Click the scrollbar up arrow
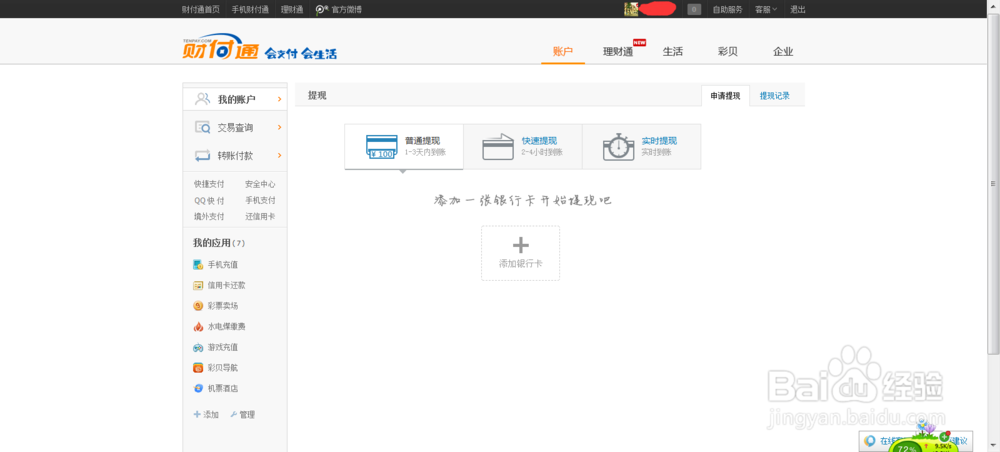 [x=994, y=6]
